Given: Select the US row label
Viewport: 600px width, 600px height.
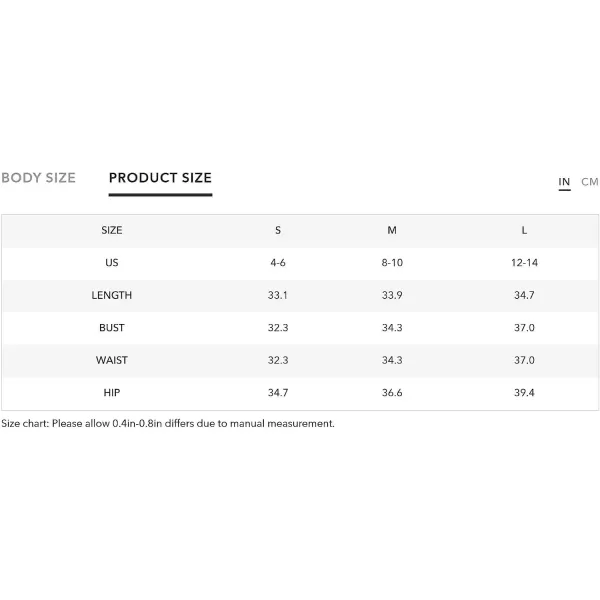Looking at the screenshot, I should click(x=112, y=263).
